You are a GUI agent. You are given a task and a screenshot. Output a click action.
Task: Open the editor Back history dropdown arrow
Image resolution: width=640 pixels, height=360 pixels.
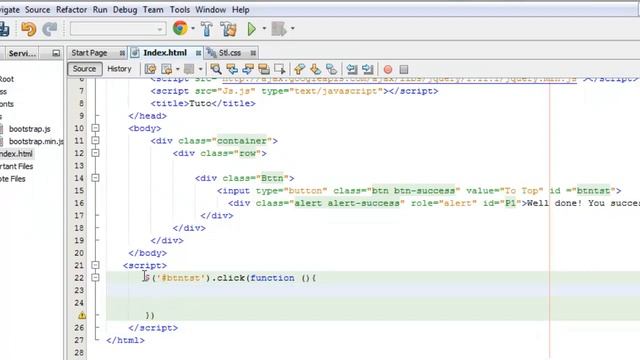coord(178,69)
